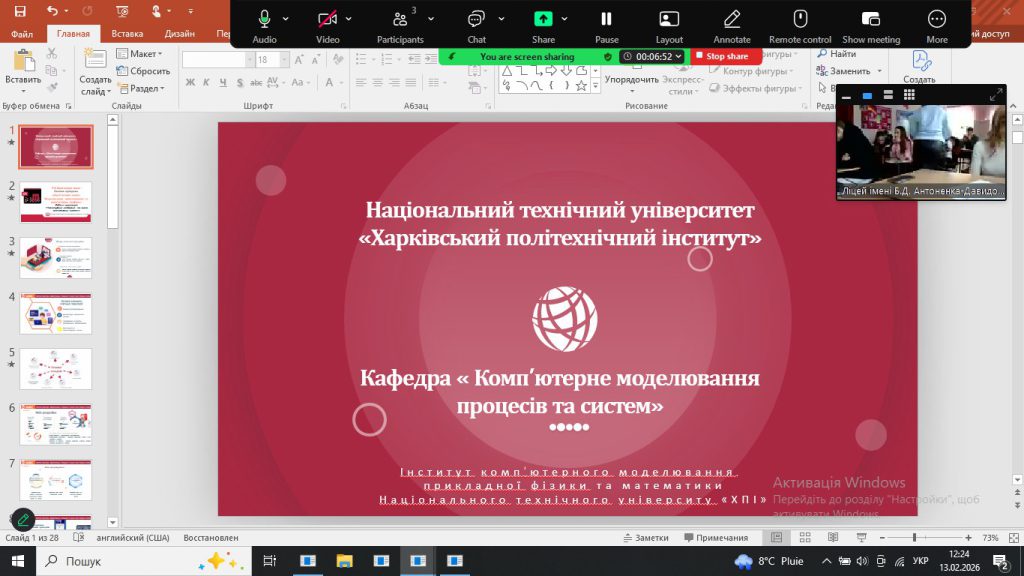Turn on video in the Zoom toolbar
Screen dimensions: 1024x576
[x=327, y=19]
